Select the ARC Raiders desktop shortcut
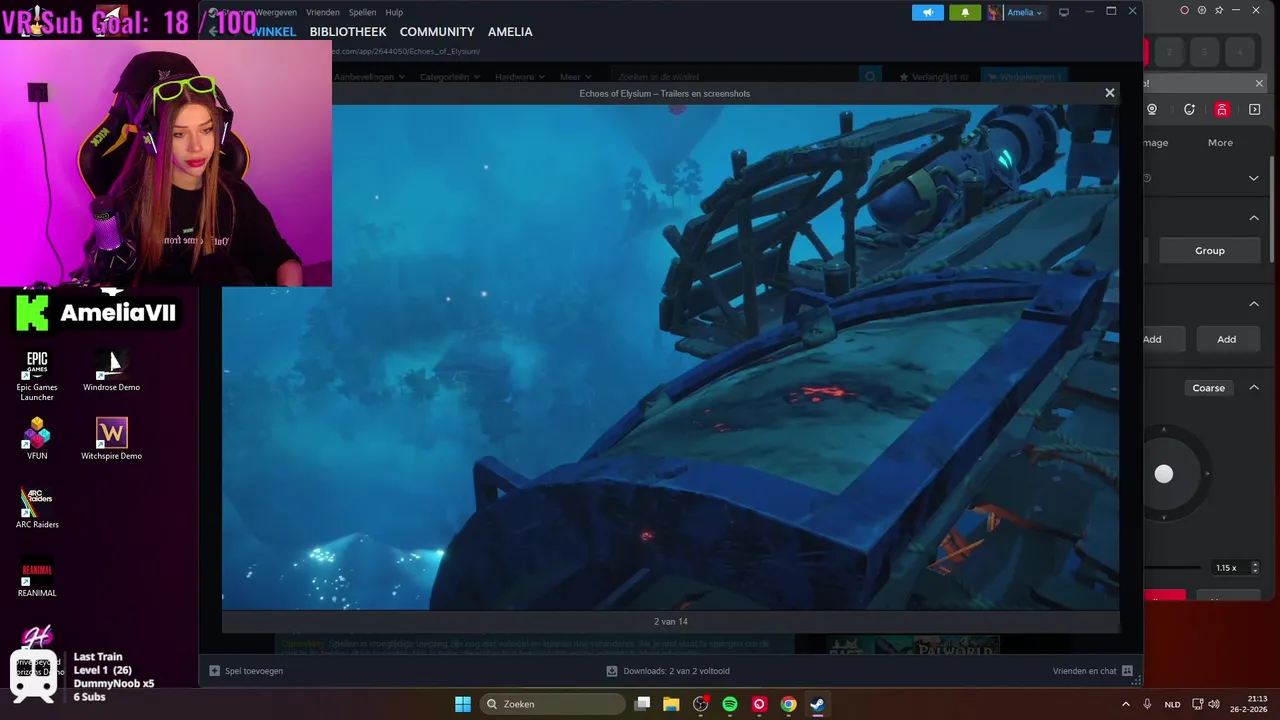 pos(37,507)
